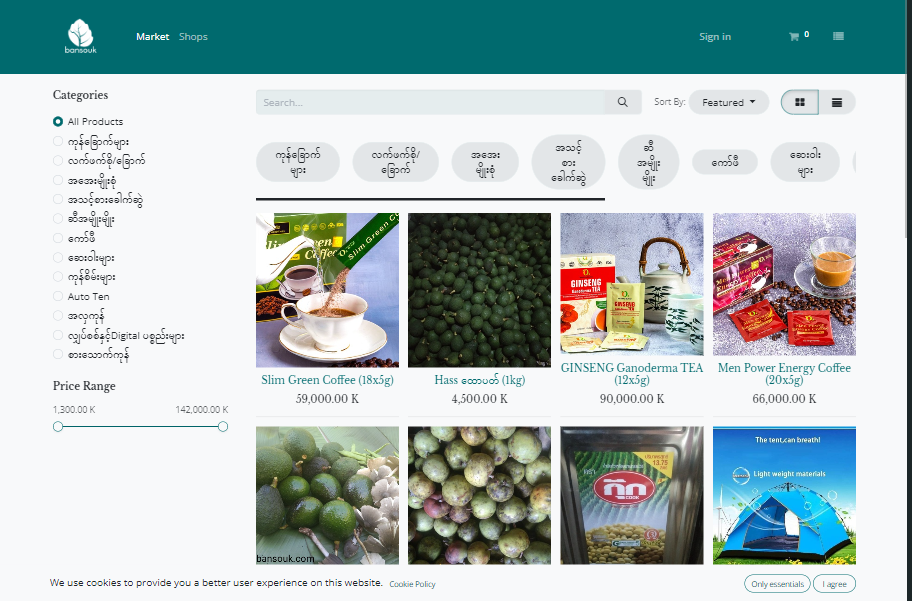Select the အသင့်စားခေါက်ဆွဲ radio in Categories sidebar
The width and height of the screenshot is (912, 601).
pyautogui.click(x=58, y=200)
